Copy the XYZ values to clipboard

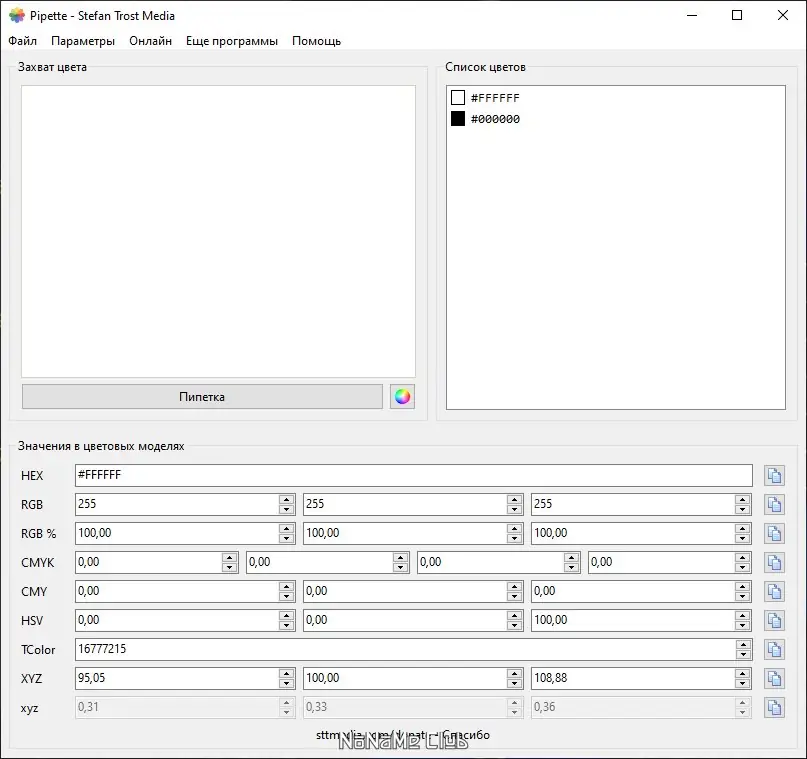774,679
